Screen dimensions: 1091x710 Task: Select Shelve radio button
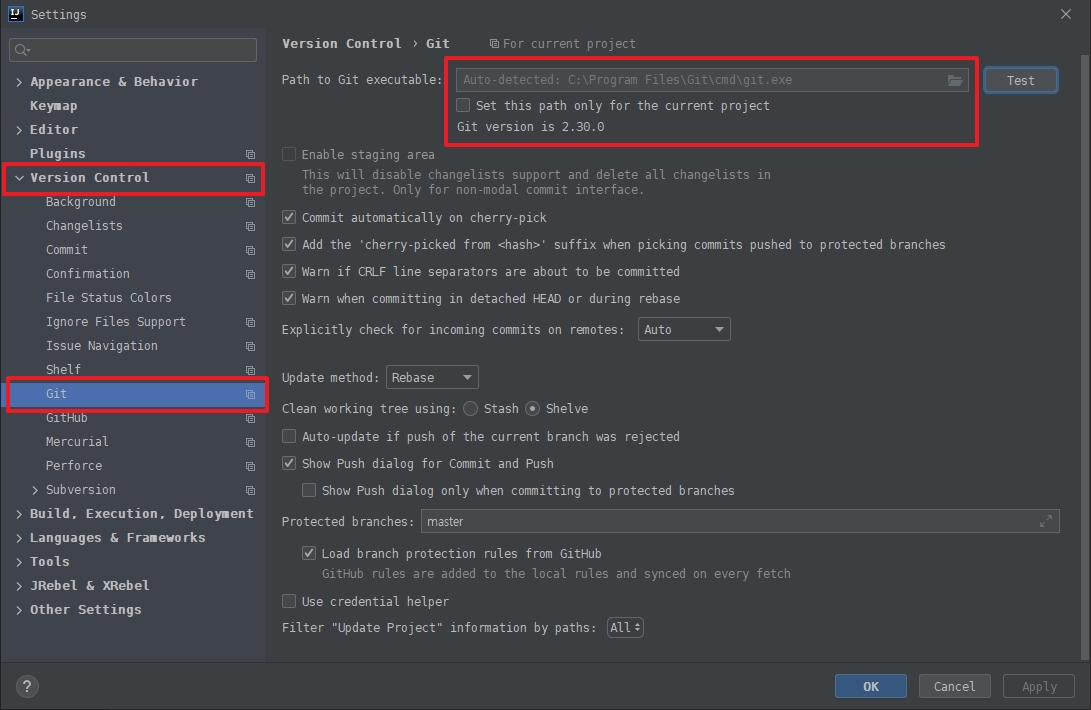532,409
